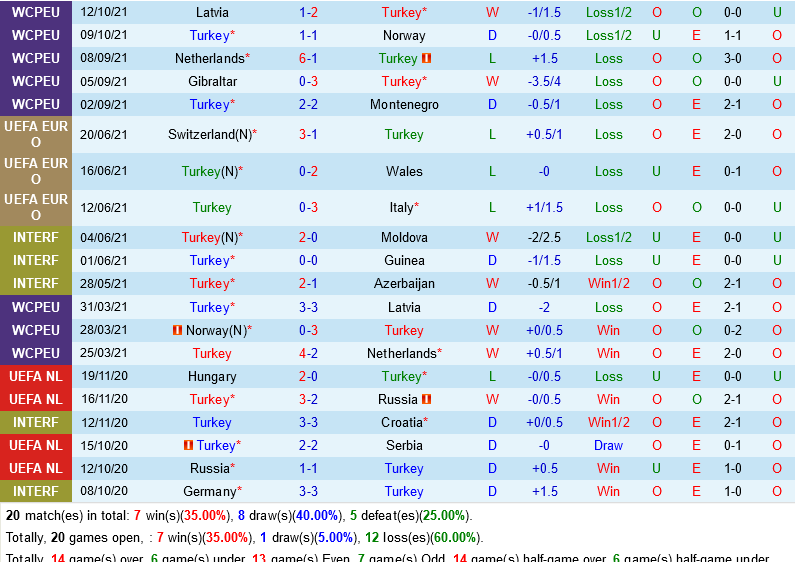Click the 4-2 score of Turkey vs Netherlands
Viewport: 795px width, 562px height.
pos(308,353)
